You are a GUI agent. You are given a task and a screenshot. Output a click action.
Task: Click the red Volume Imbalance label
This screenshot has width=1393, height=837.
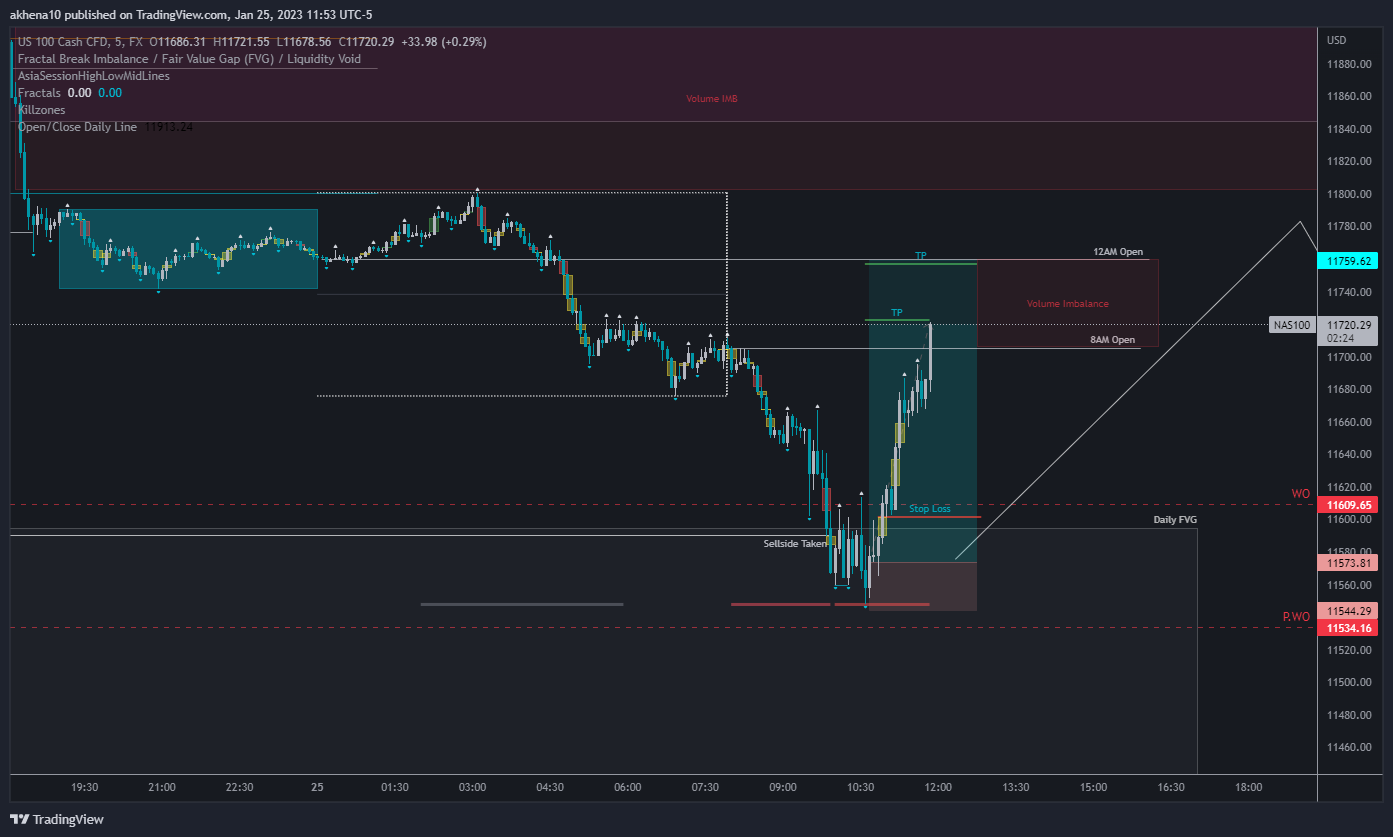(x=1068, y=304)
